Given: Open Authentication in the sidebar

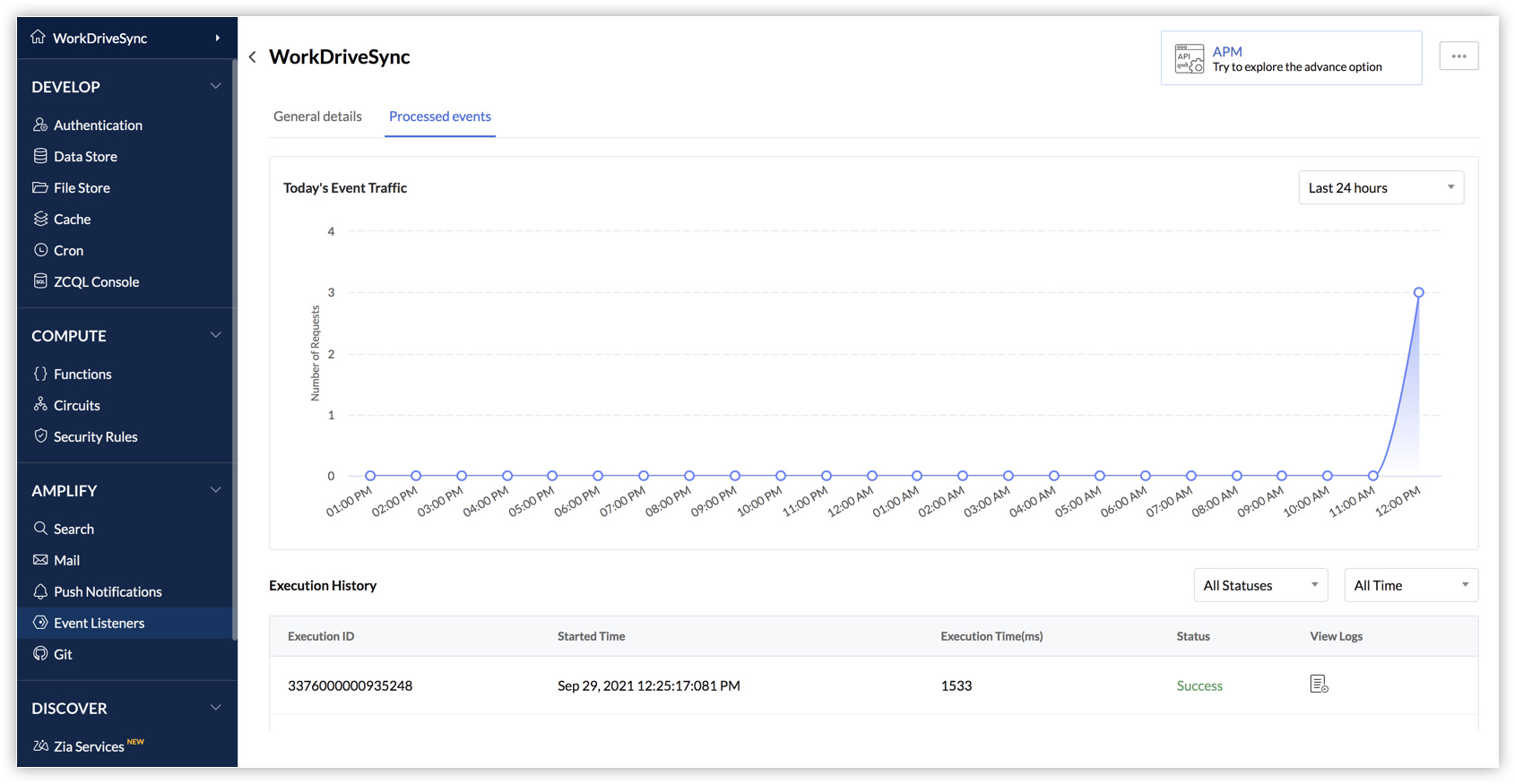Looking at the screenshot, I should coord(98,125).
